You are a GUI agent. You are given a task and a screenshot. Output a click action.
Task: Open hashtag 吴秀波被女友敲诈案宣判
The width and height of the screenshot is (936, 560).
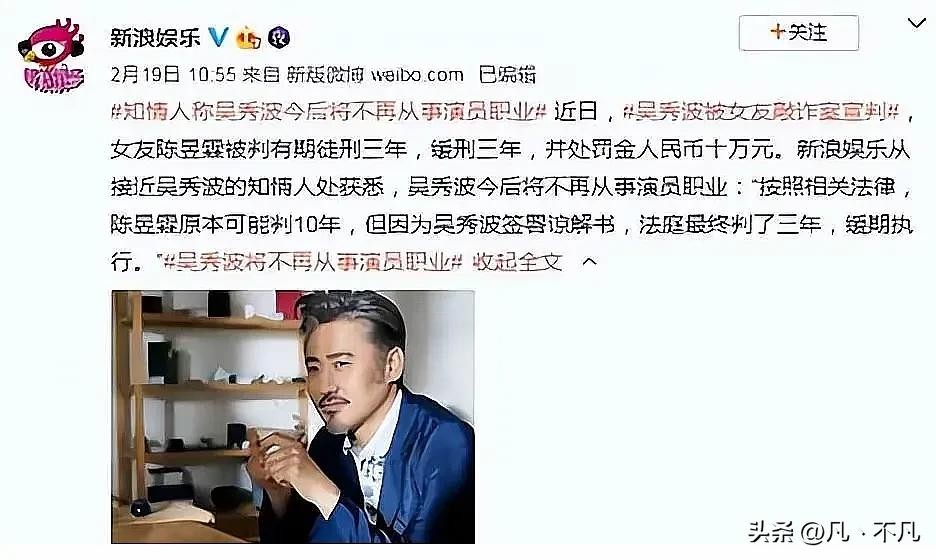[761, 112]
